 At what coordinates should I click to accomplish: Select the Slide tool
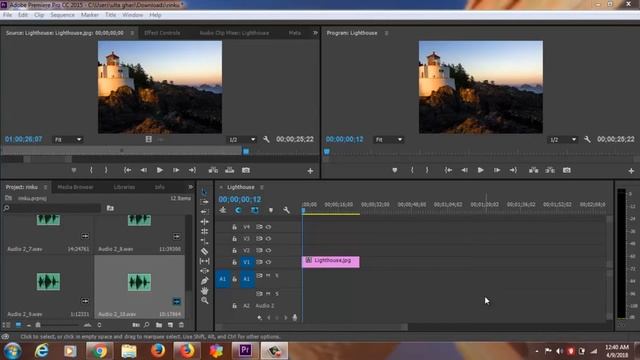coord(204,271)
